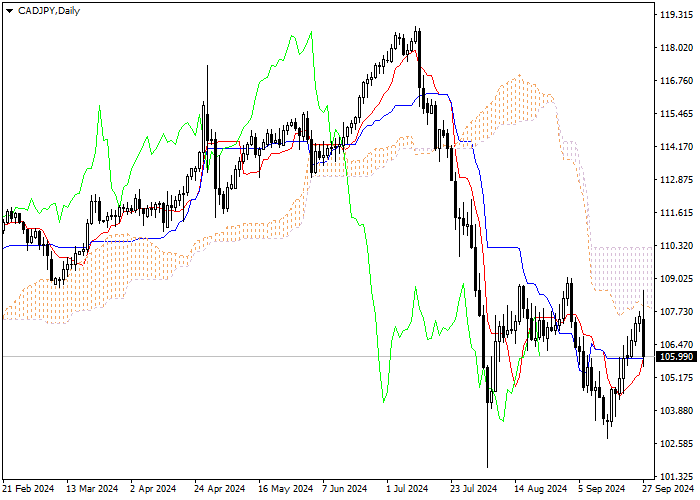Click the 16 May 2024 date label
Screen dimensions: 700x500
tap(285, 489)
